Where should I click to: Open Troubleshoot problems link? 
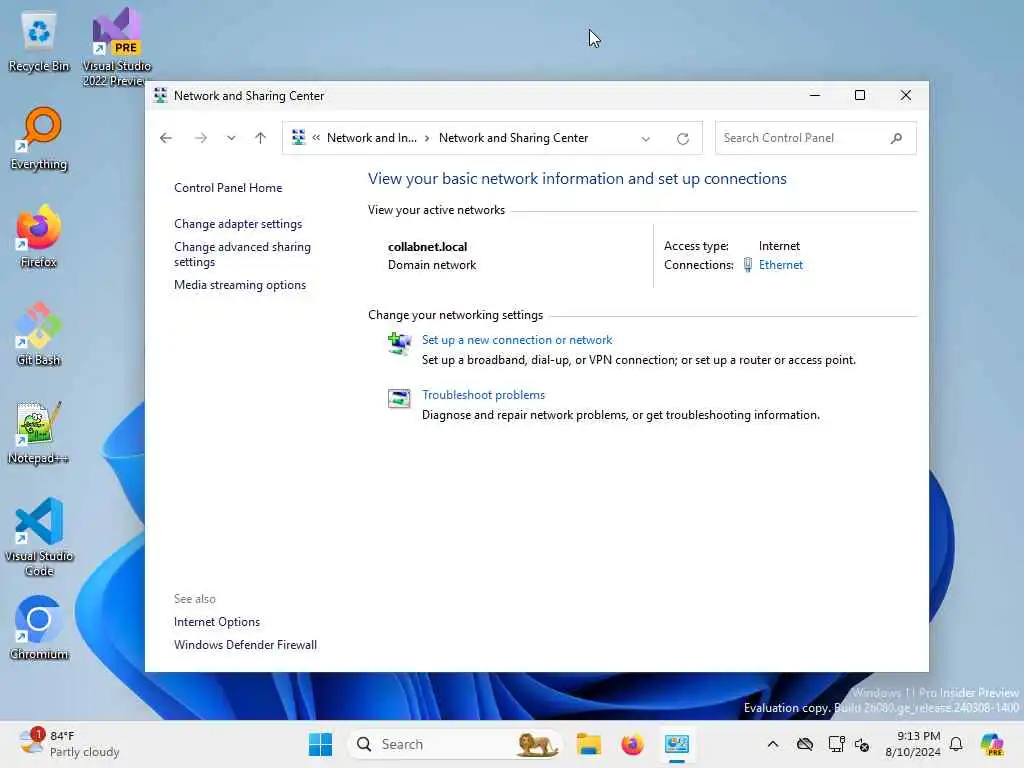click(x=483, y=395)
